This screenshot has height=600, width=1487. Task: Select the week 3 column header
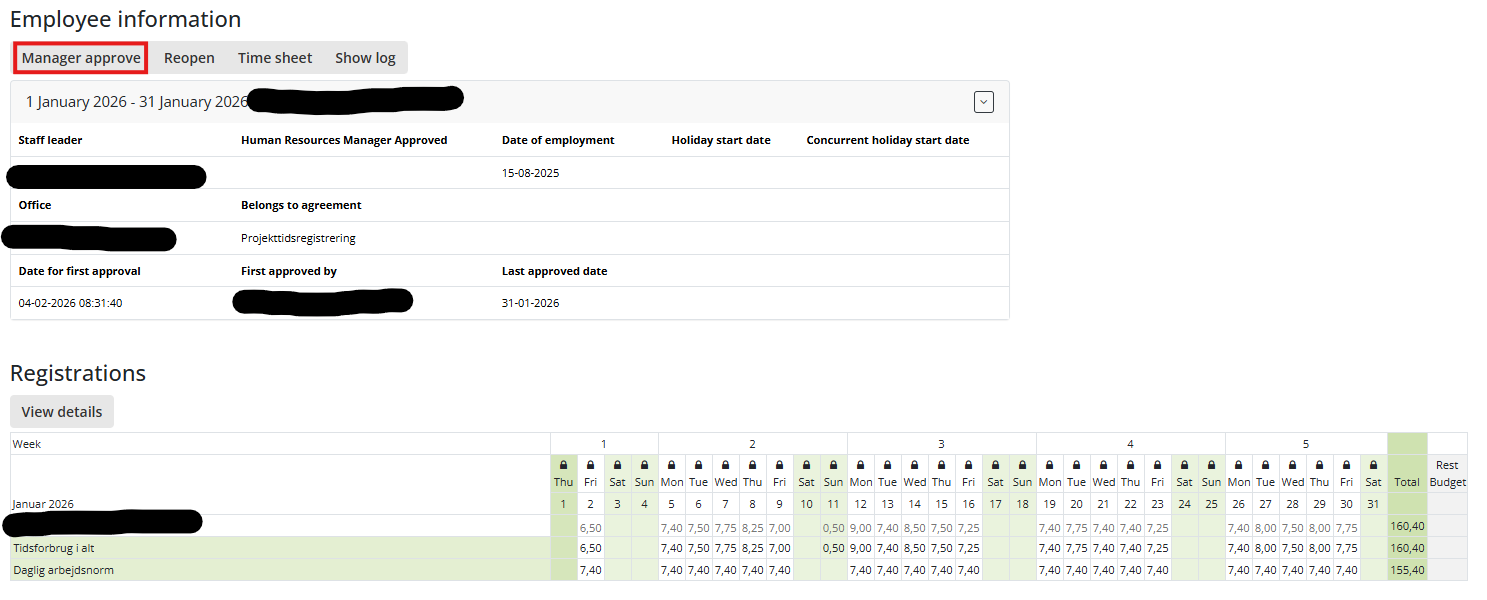941,444
